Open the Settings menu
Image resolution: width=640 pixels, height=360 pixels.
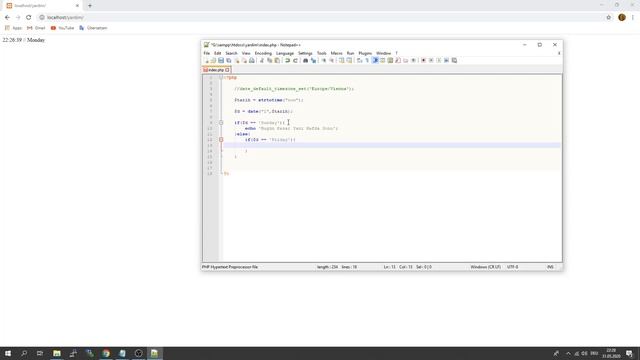(x=305, y=53)
